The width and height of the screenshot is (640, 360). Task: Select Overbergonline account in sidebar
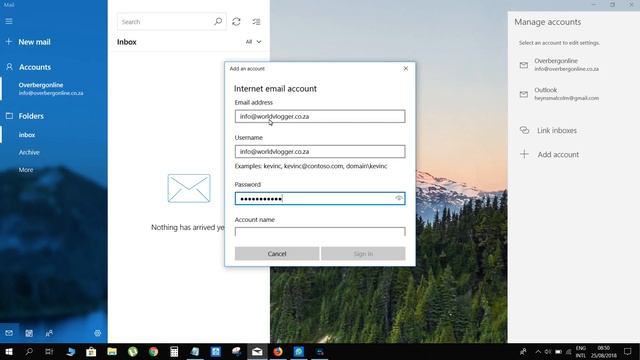point(51,89)
